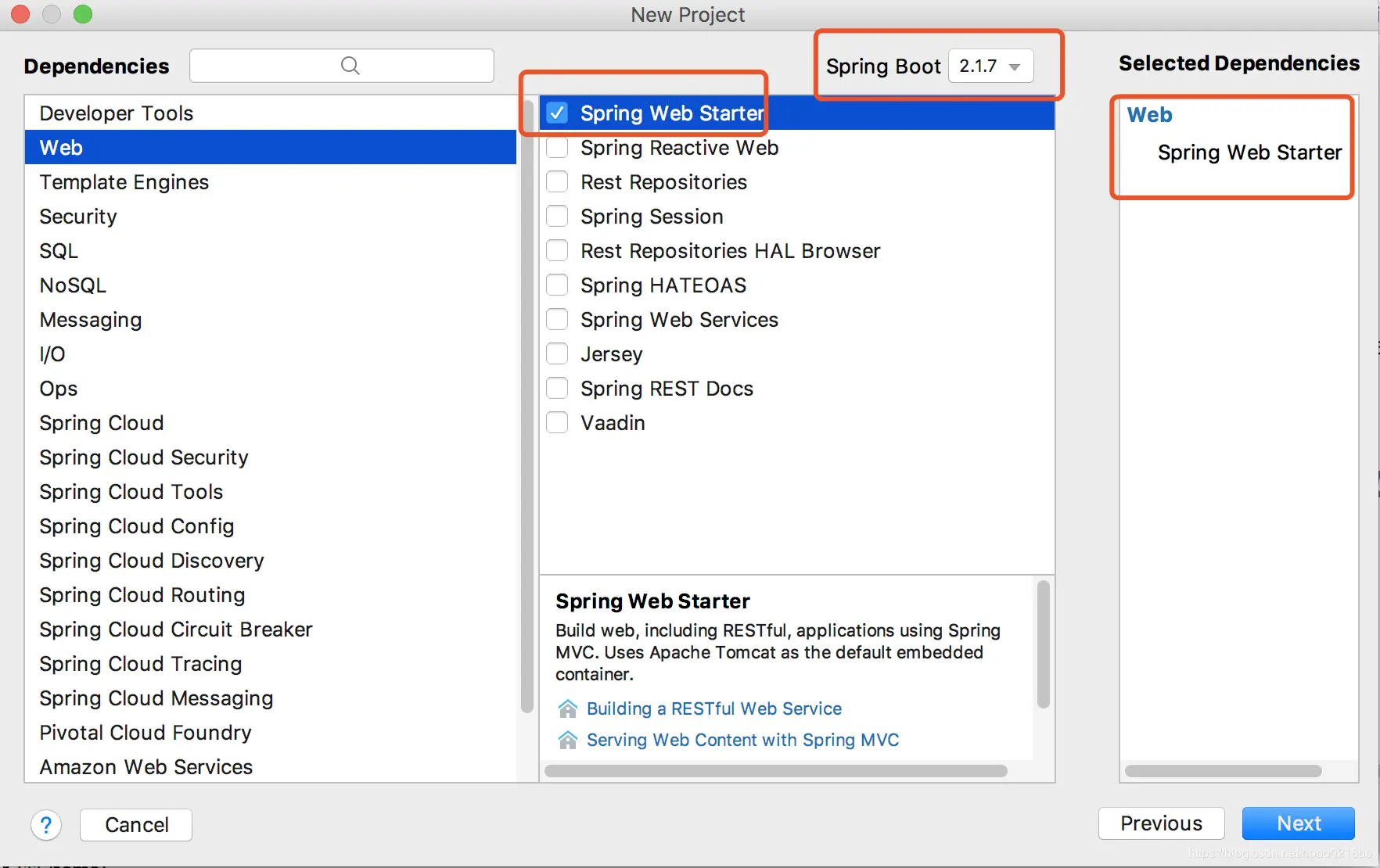Uncheck the Spring Web Starter checkbox
Image resolution: width=1380 pixels, height=868 pixels.
(557, 113)
